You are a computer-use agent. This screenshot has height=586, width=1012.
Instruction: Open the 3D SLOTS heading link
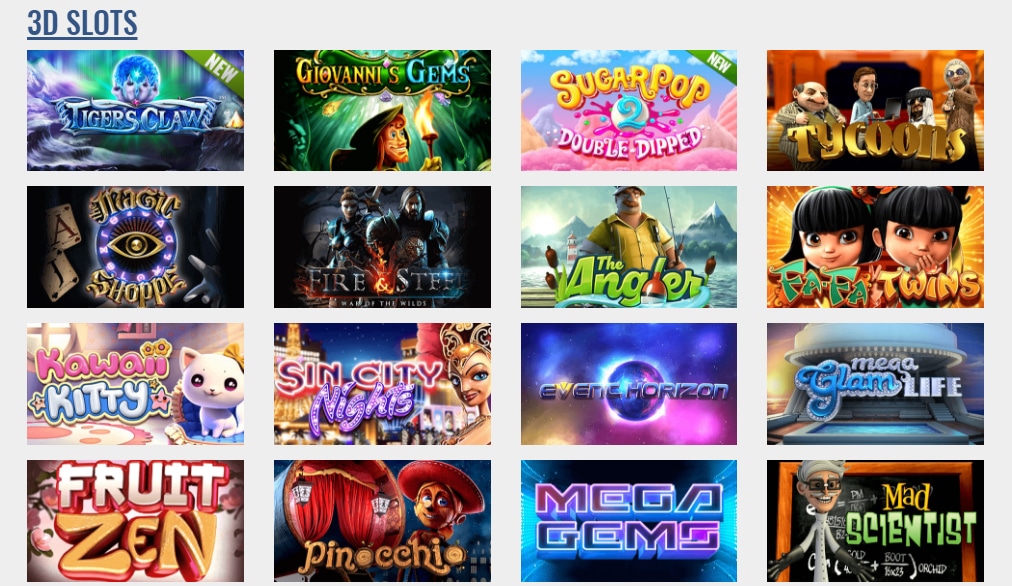point(82,23)
